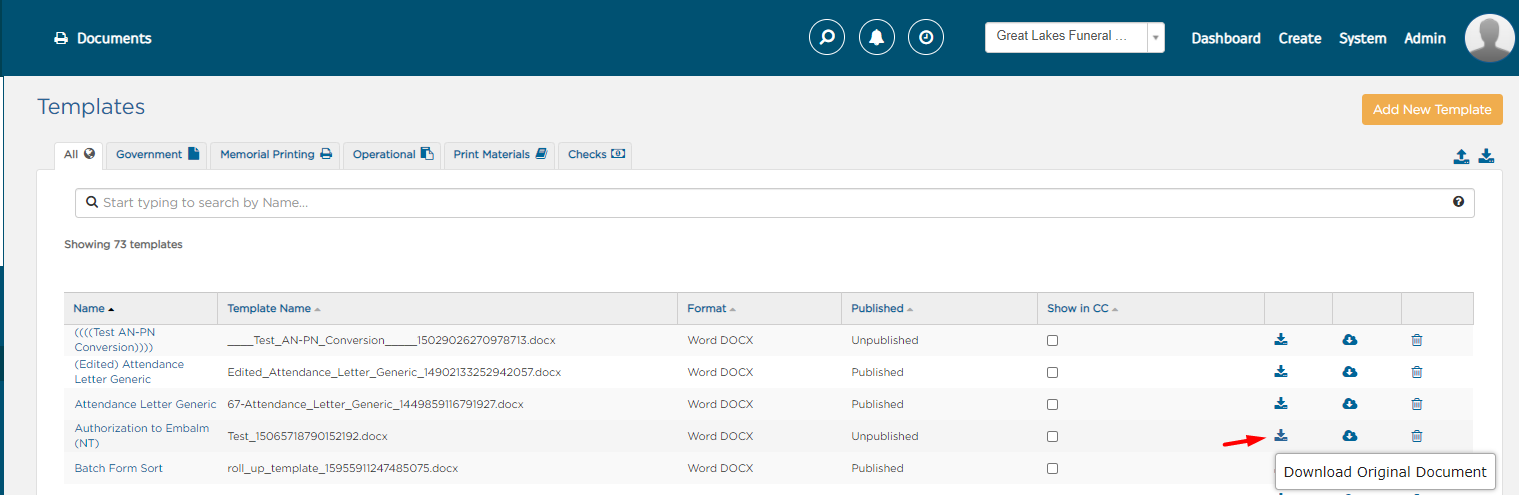This screenshot has width=1519, height=495.
Task: Tick Show in CC for Batch Form Sort
Action: tap(1052, 468)
